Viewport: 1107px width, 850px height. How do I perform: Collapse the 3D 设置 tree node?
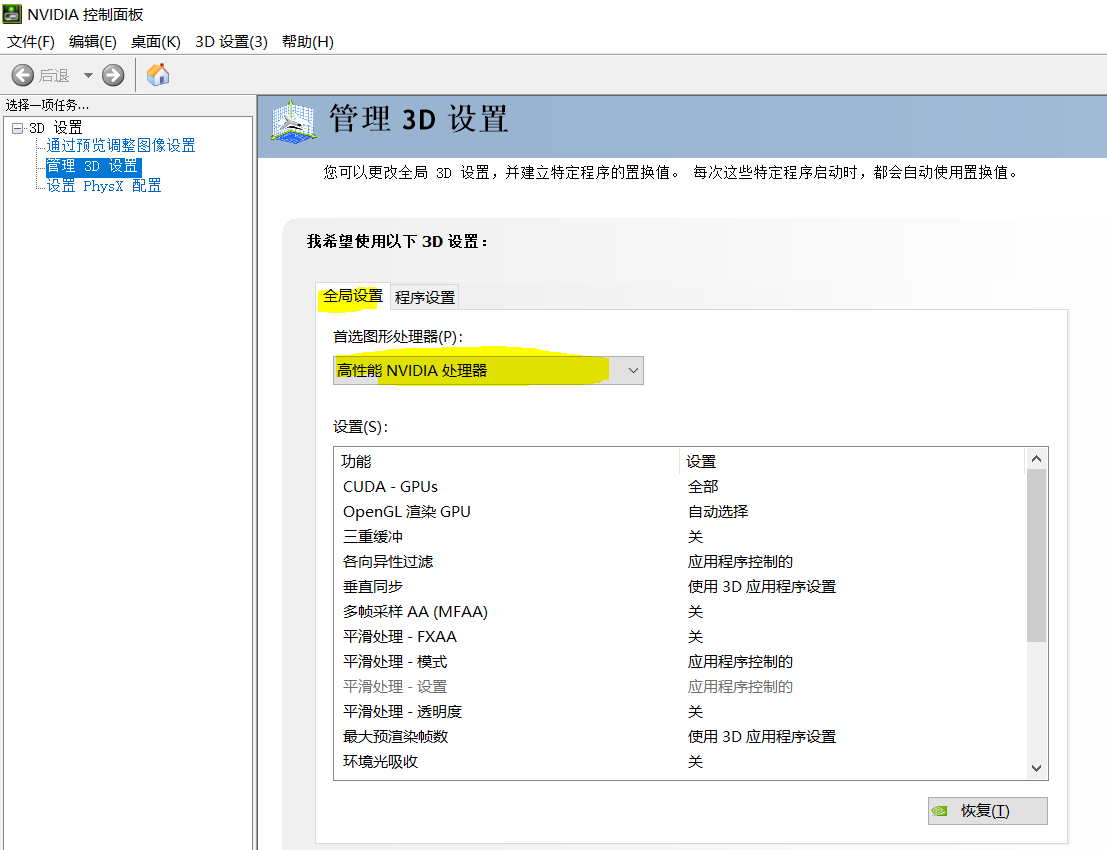[17, 128]
